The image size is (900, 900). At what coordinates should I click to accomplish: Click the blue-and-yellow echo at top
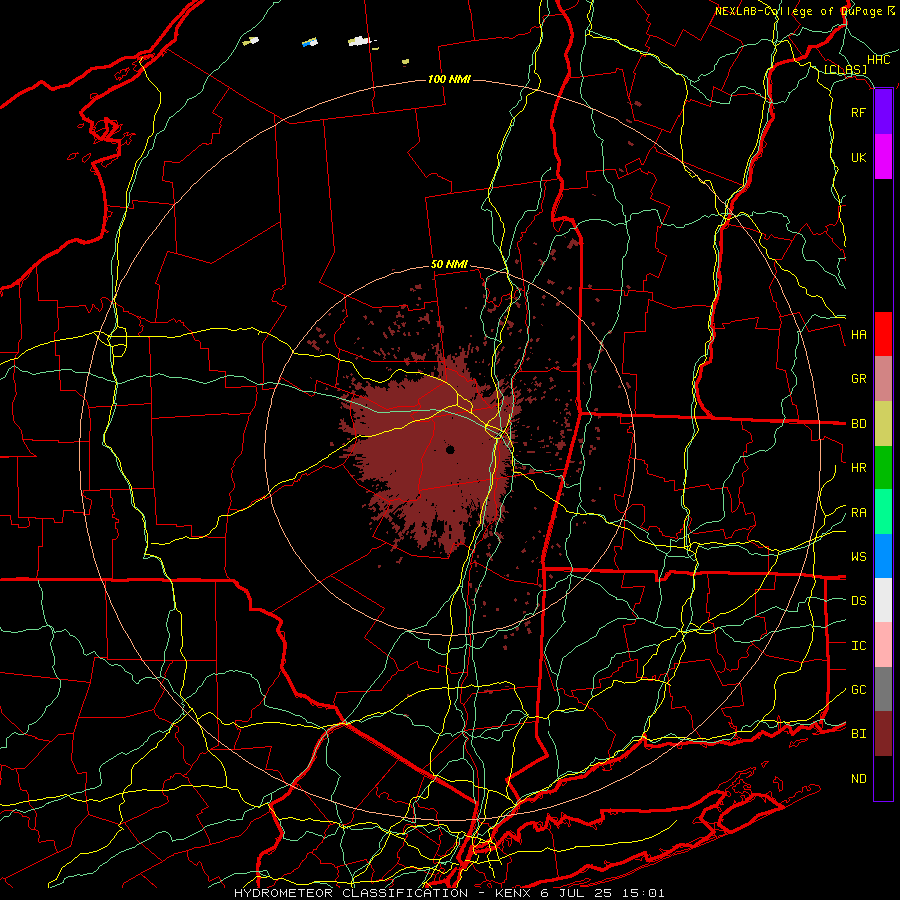pos(310,42)
